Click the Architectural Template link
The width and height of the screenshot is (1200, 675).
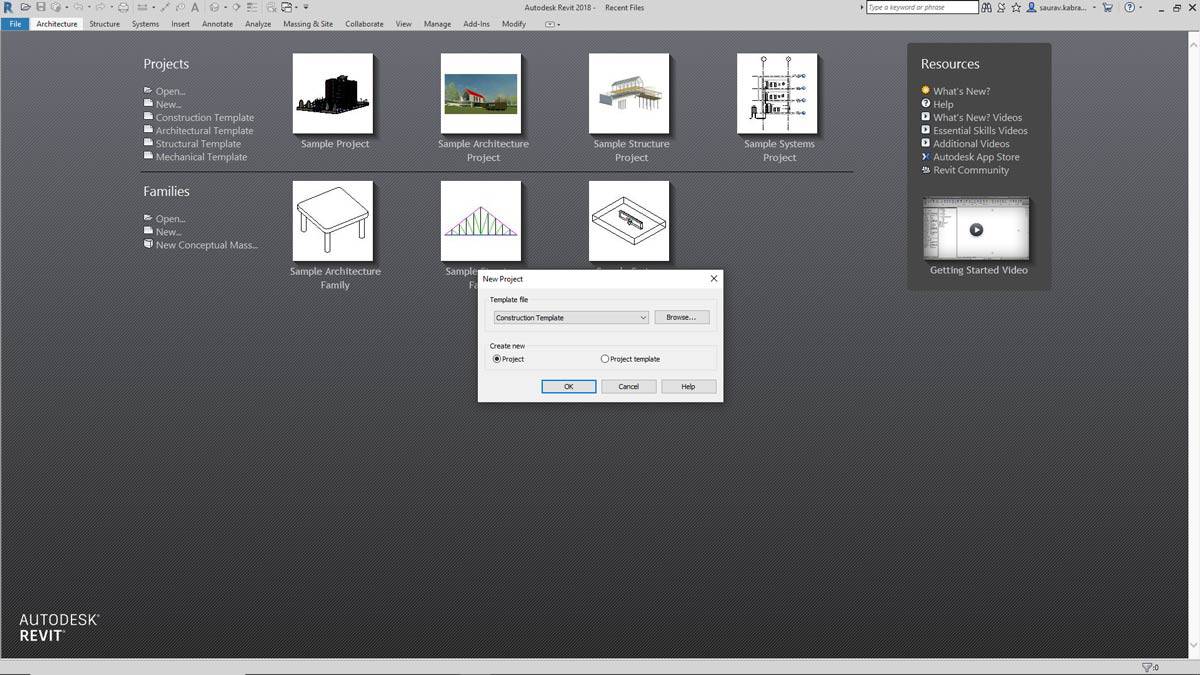coord(204,130)
